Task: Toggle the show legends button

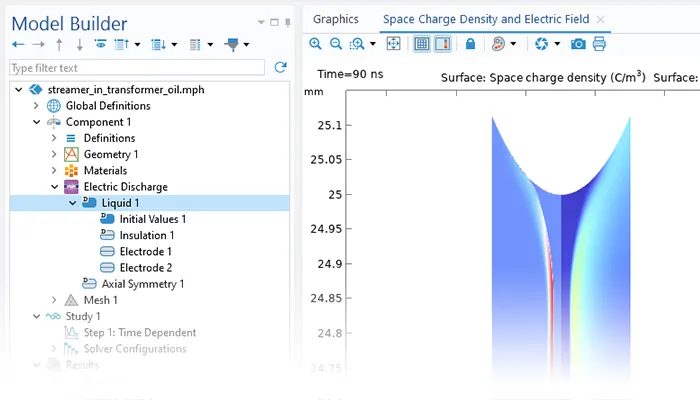Action: pyautogui.click(x=442, y=44)
